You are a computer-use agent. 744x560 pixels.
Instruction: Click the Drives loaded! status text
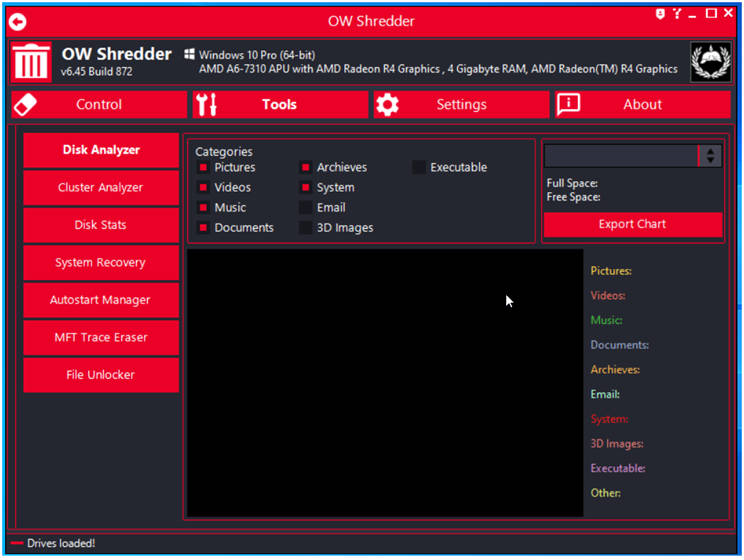pos(61,543)
